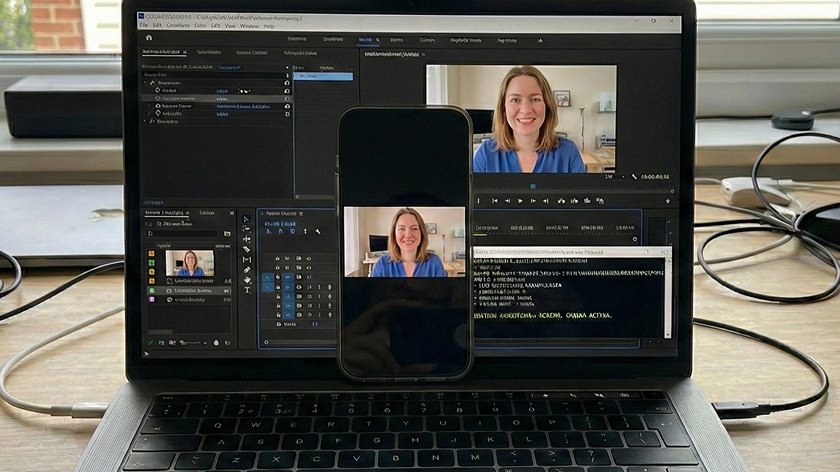Select the Selection arrow tool

(x=246, y=219)
